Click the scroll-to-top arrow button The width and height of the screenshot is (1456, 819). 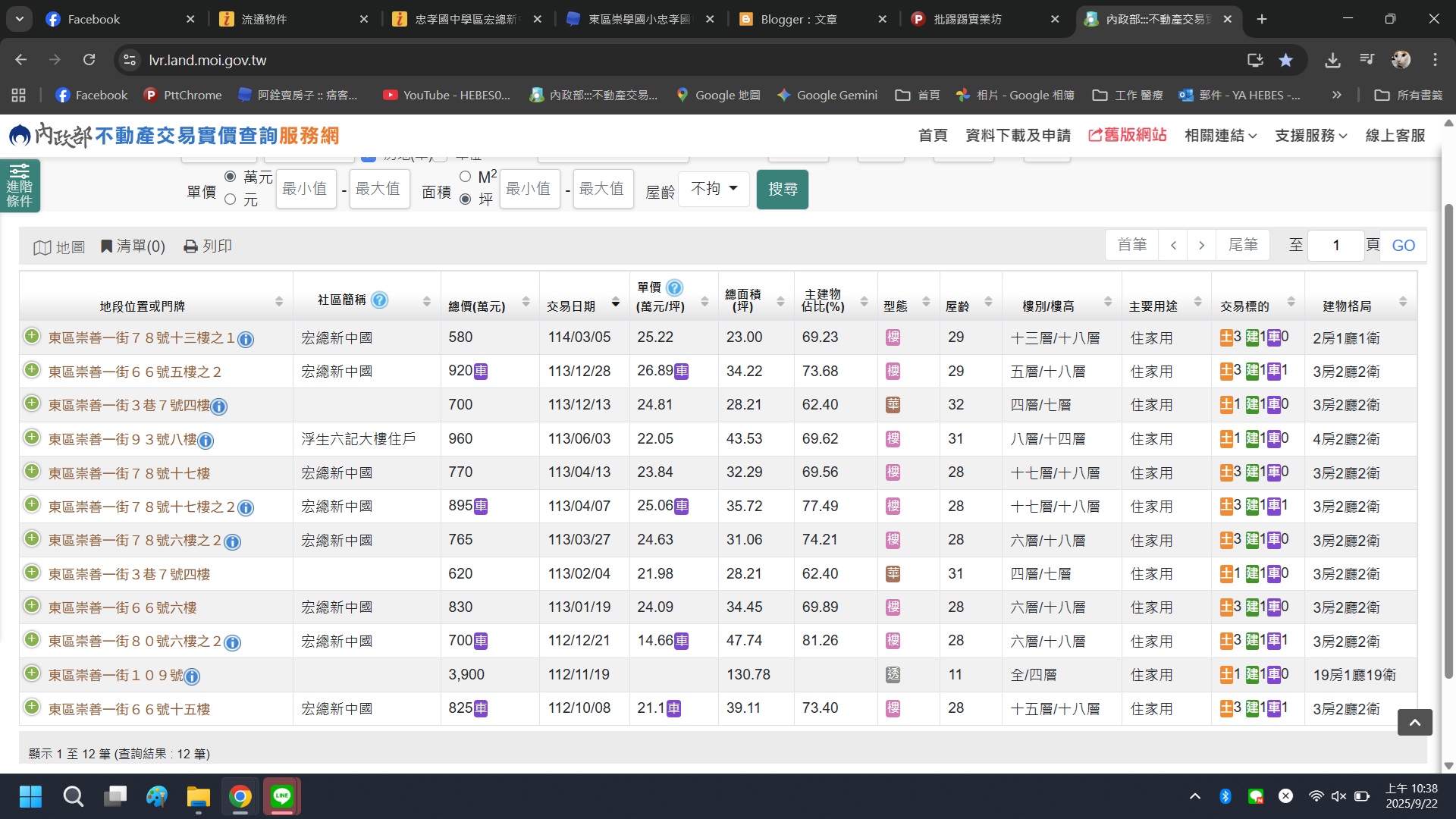pos(1414,723)
